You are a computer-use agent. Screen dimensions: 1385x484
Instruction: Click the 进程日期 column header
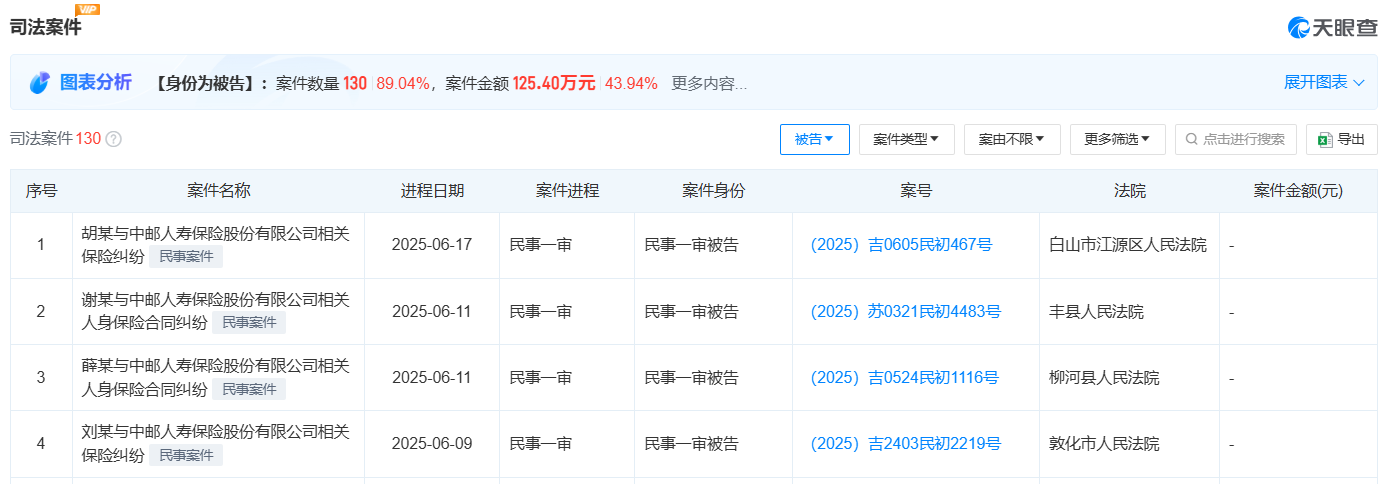(x=432, y=191)
